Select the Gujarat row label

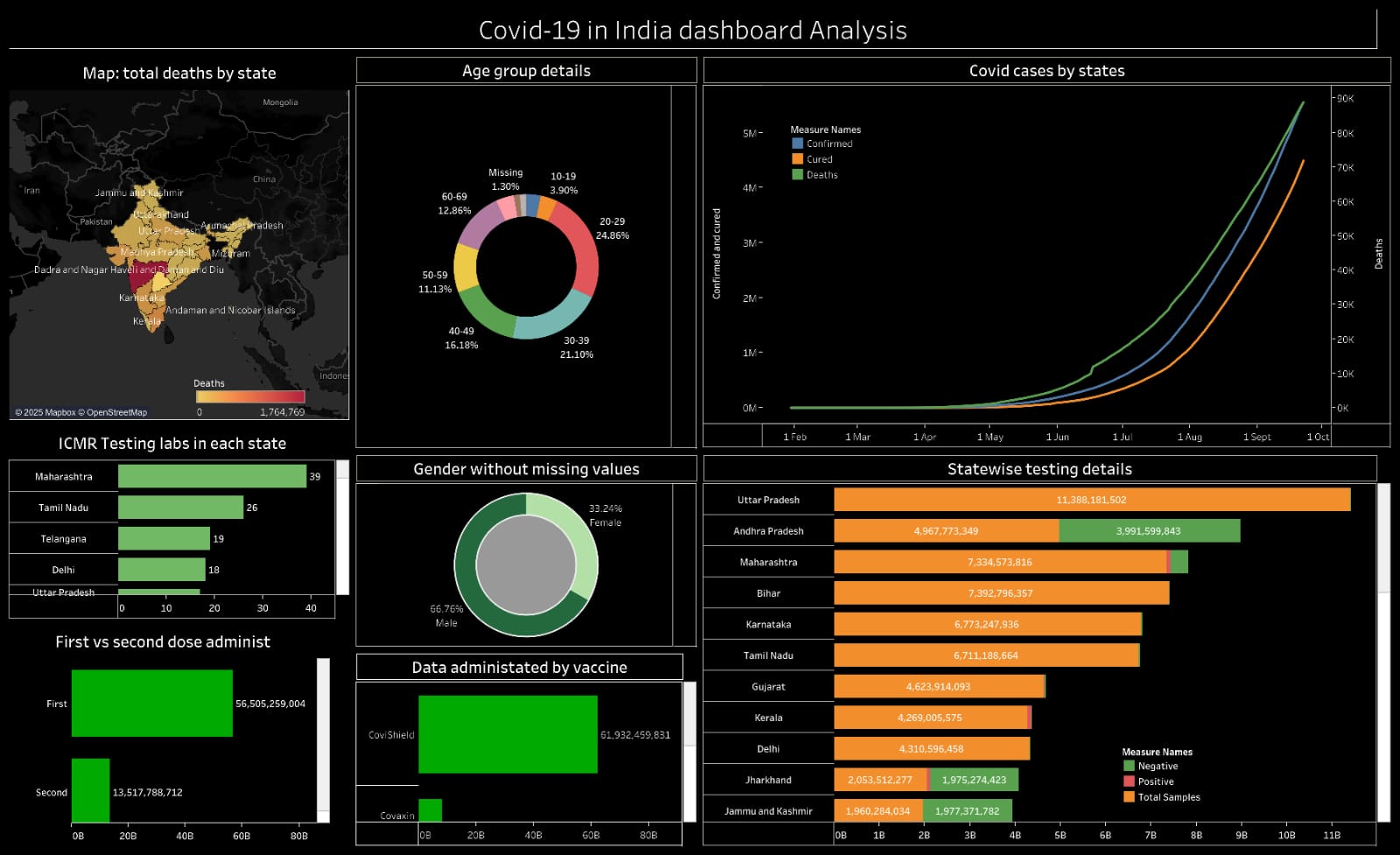[768, 687]
